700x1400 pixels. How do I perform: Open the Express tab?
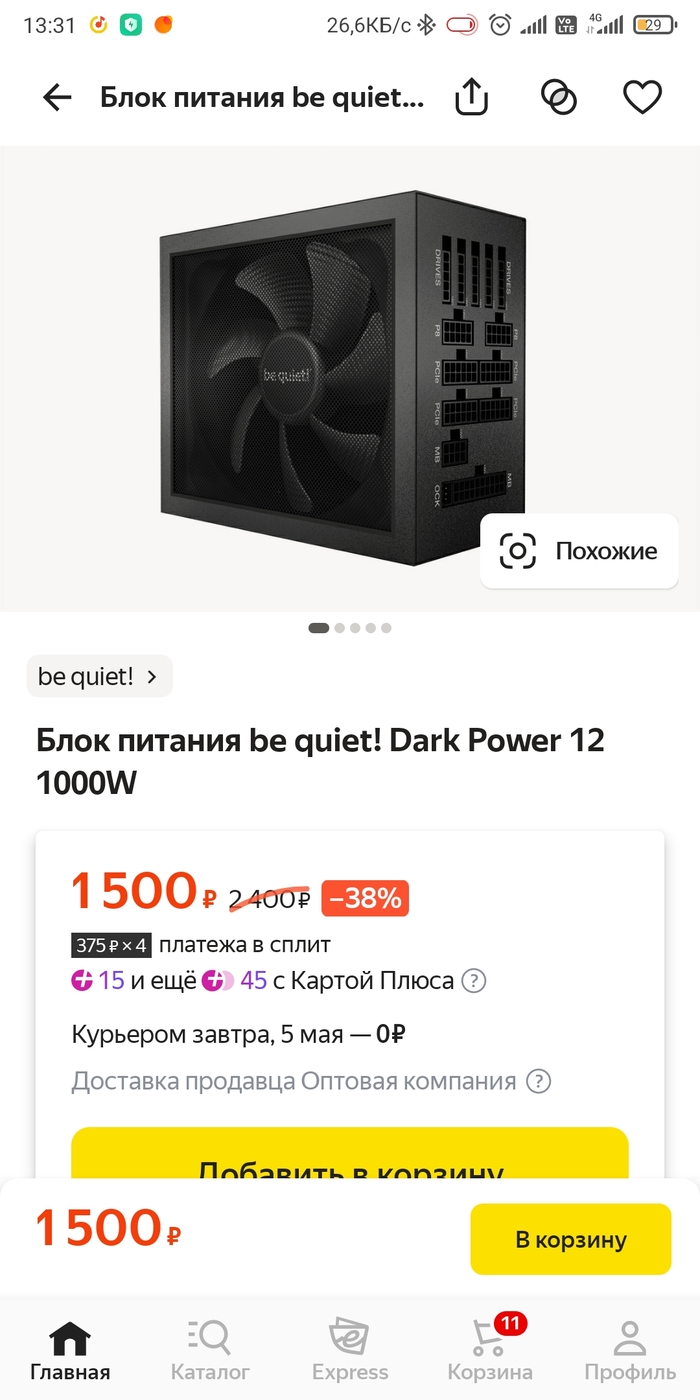[350, 1350]
